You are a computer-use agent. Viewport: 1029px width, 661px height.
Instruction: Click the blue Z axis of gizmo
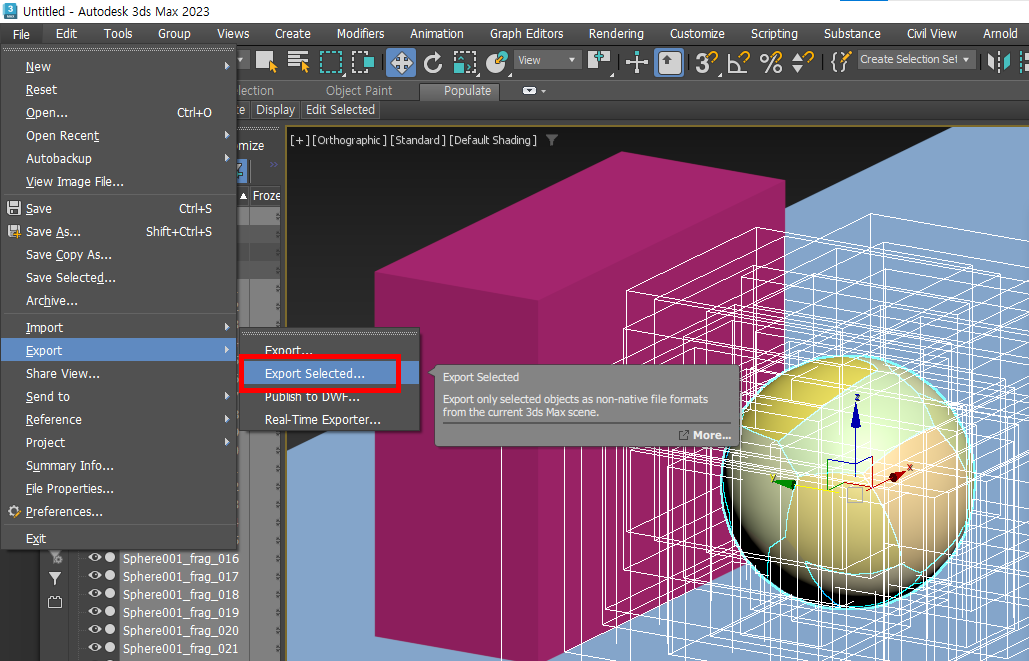[x=856, y=420]
